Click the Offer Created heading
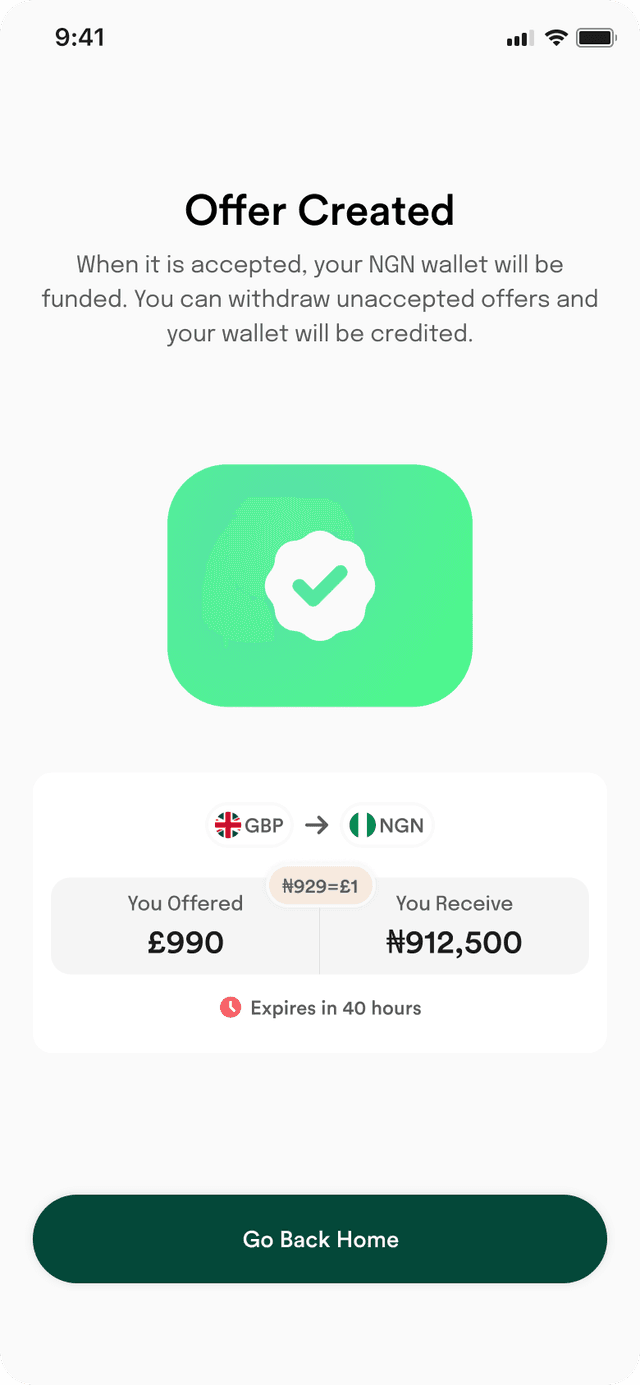Image resolution: width=640 pixels, height=1385 pixels. point(320,211)
